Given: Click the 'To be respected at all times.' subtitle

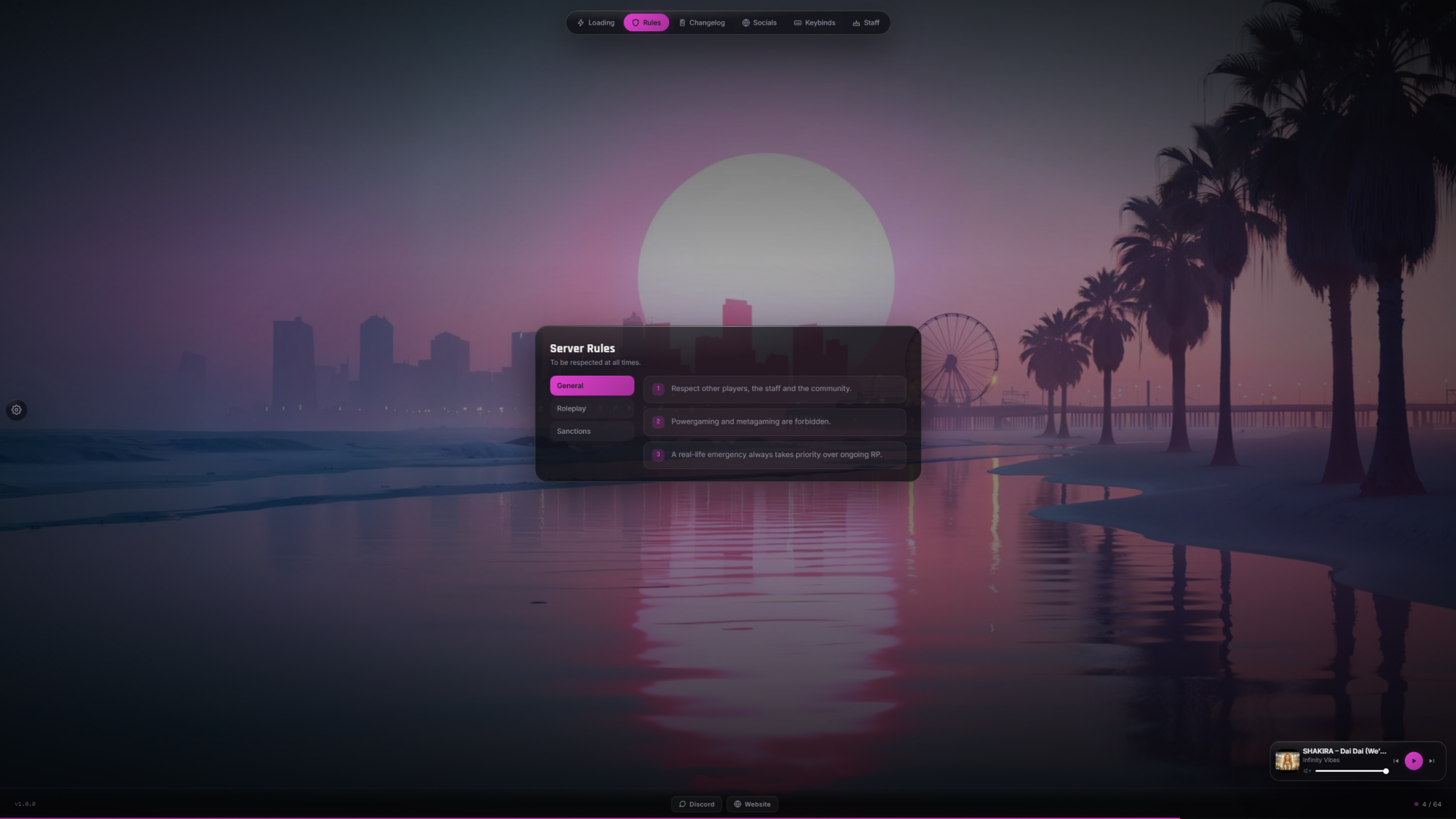Looking at the screenshot, I should 595,363.
